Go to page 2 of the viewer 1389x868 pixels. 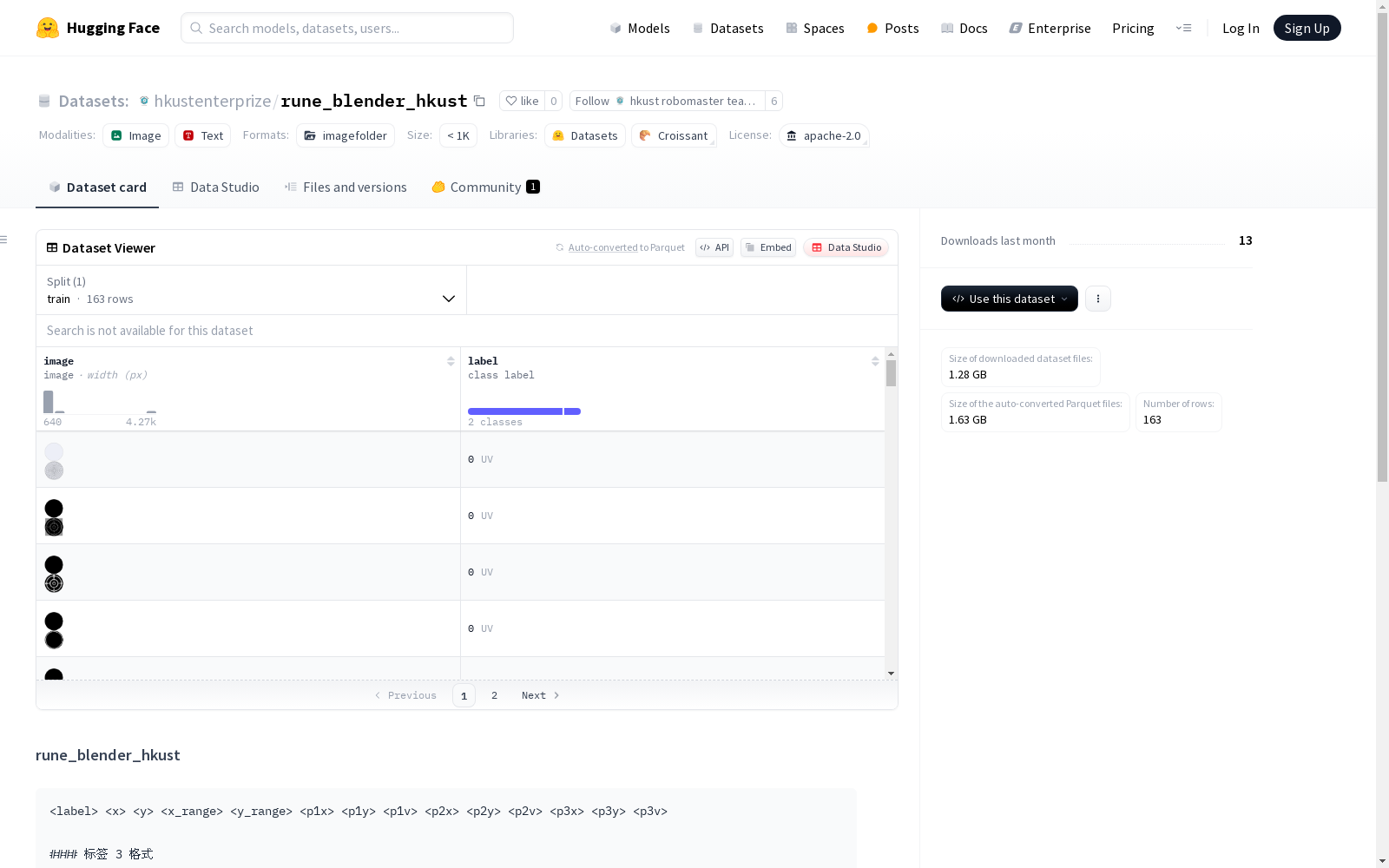coord(494,695)
